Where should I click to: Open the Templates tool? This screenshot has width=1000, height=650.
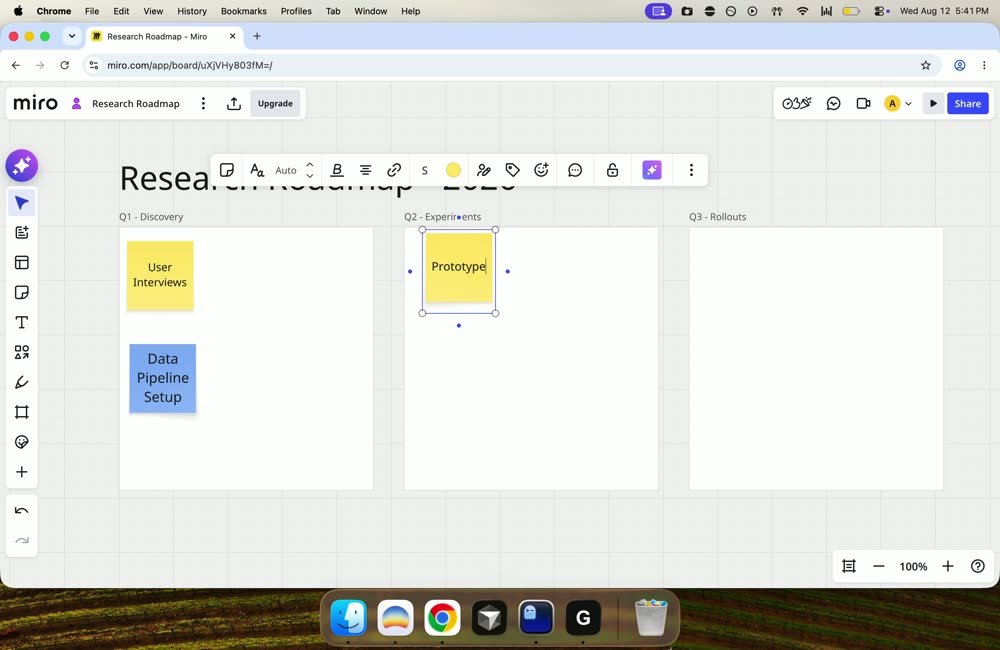[22, 263]
